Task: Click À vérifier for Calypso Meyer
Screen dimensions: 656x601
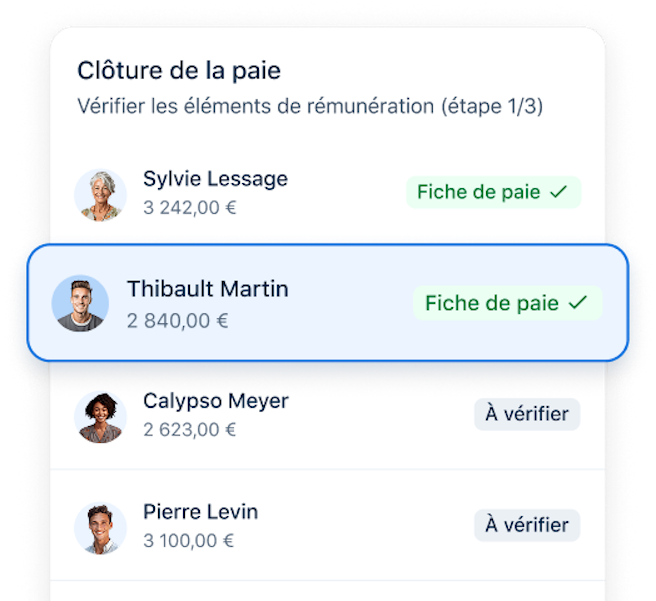Action: pyautogui.click(x=527, y=414)
